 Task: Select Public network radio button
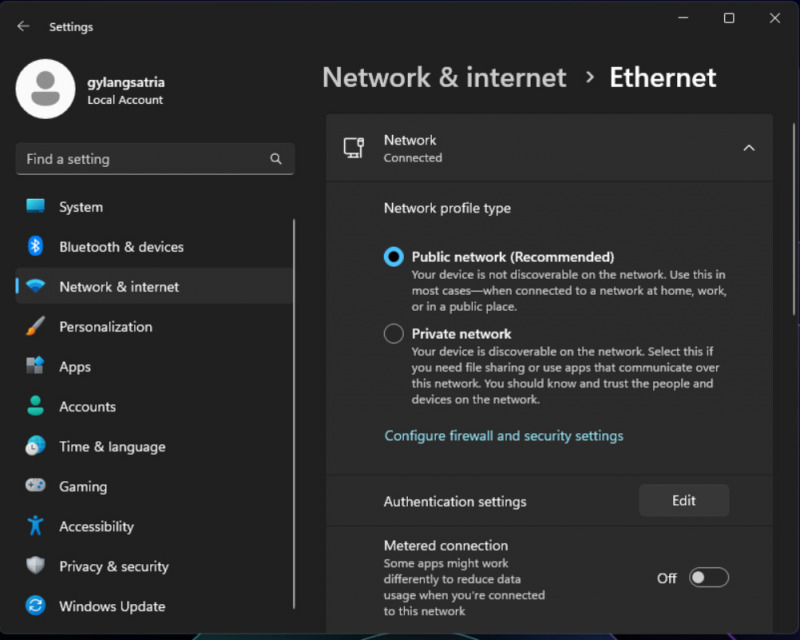[x=393, y=257]
